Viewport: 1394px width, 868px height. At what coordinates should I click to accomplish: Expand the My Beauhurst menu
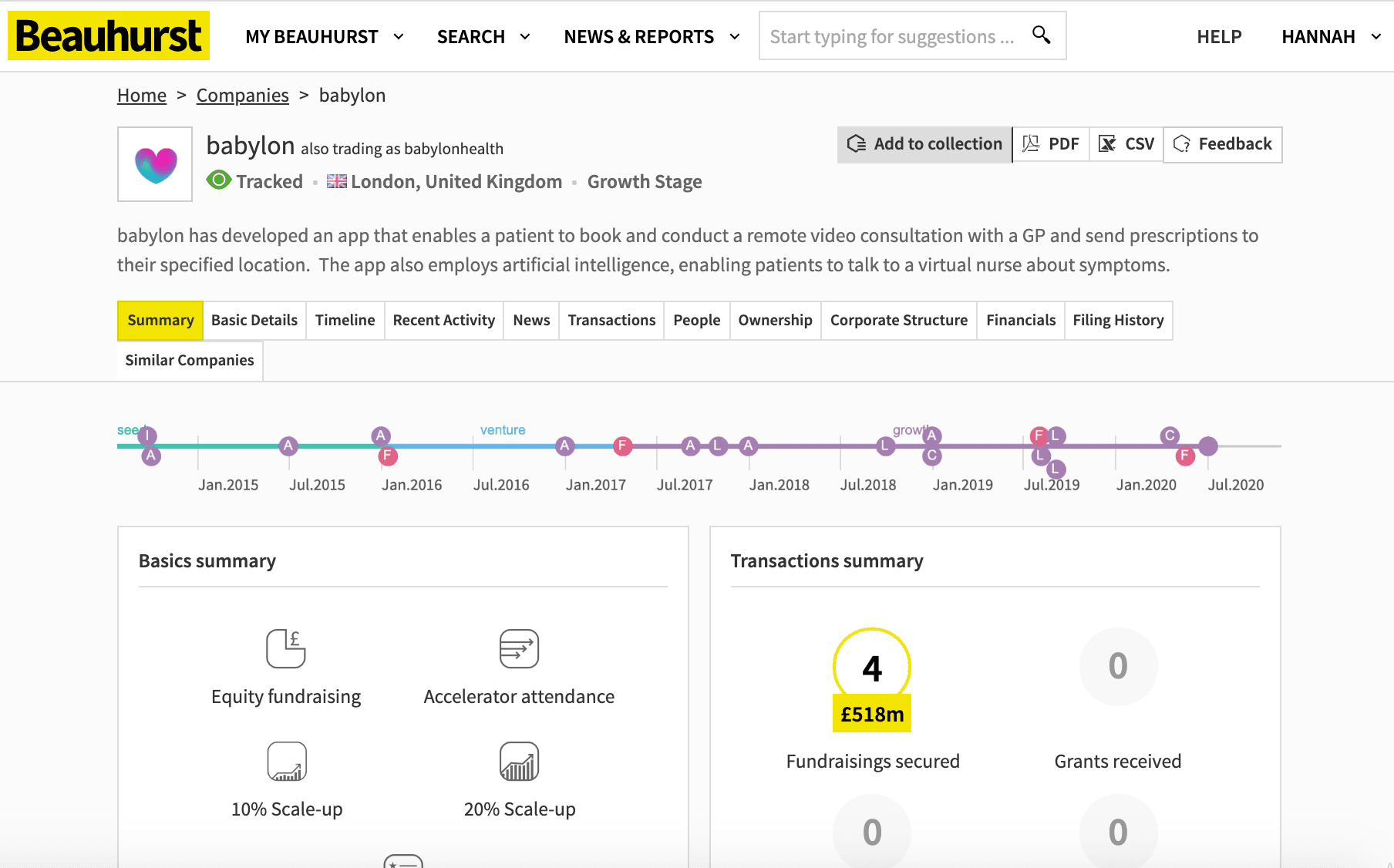(325, 36)
